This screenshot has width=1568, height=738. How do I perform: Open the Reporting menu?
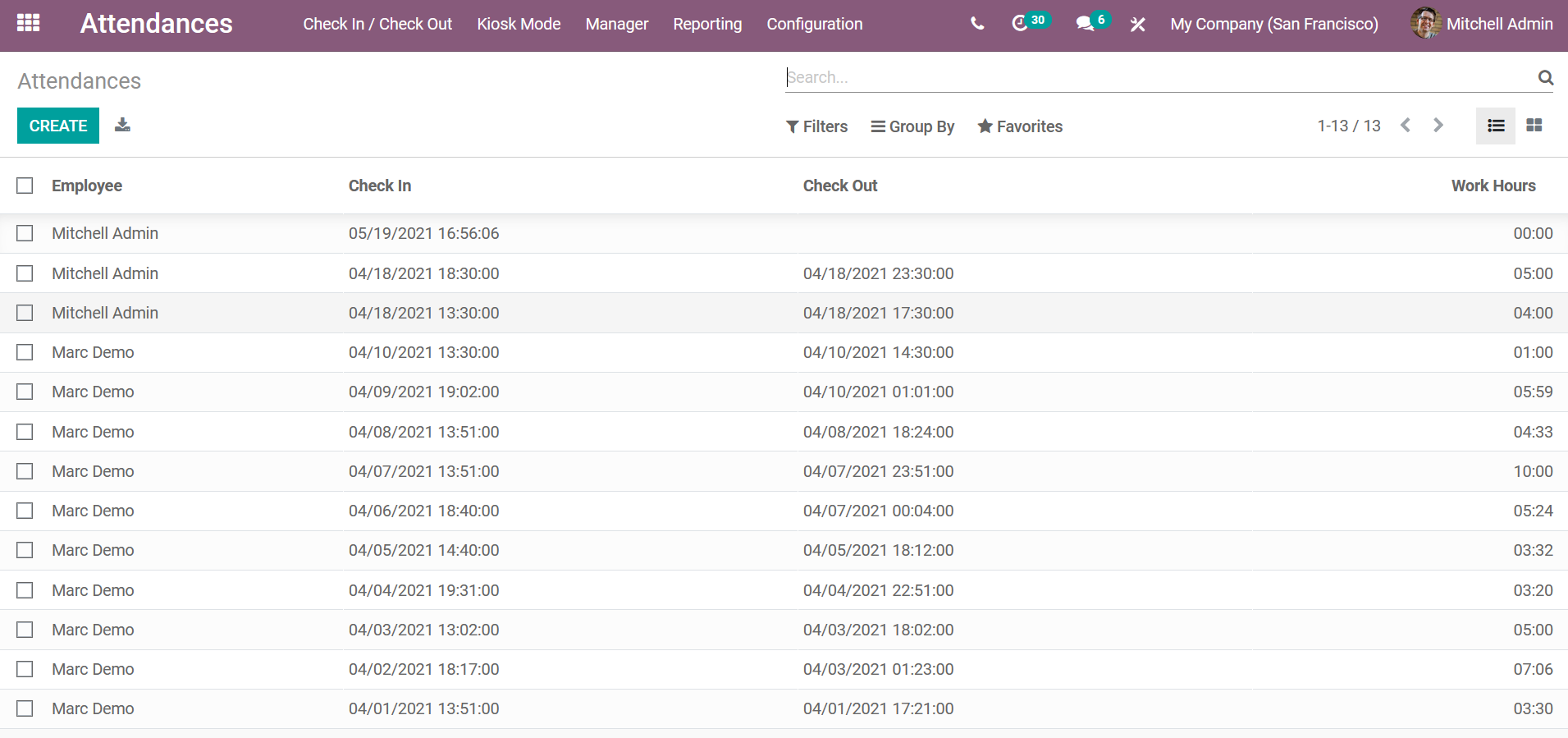[x=706, y=25]
